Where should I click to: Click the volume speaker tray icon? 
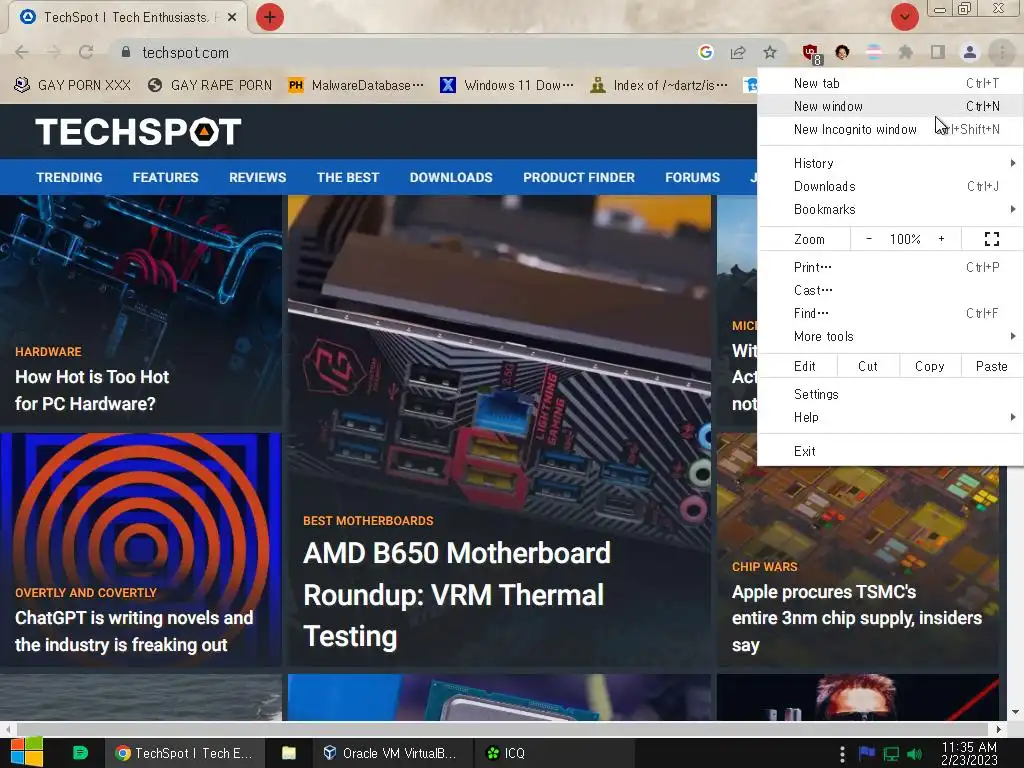(x=914, y=754)
